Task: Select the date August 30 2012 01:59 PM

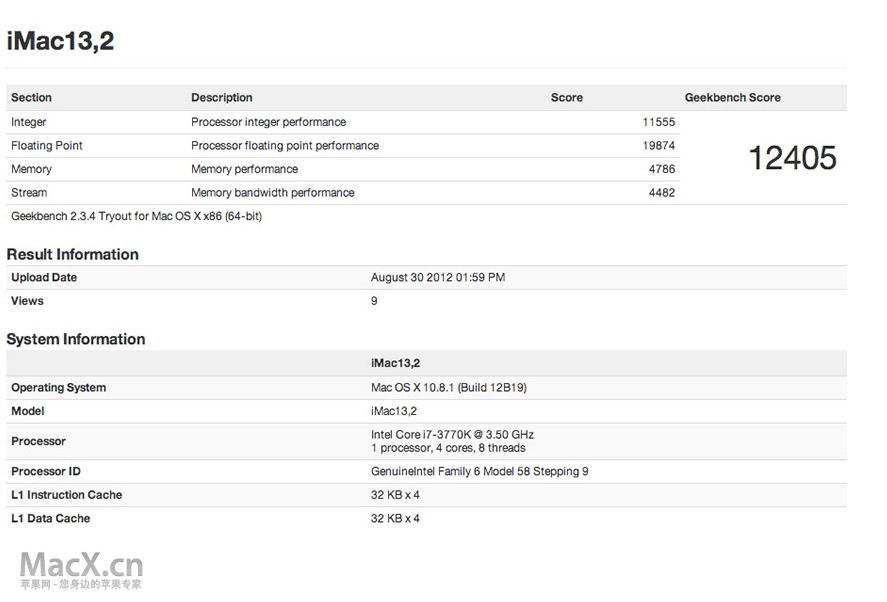Action: 438,278
